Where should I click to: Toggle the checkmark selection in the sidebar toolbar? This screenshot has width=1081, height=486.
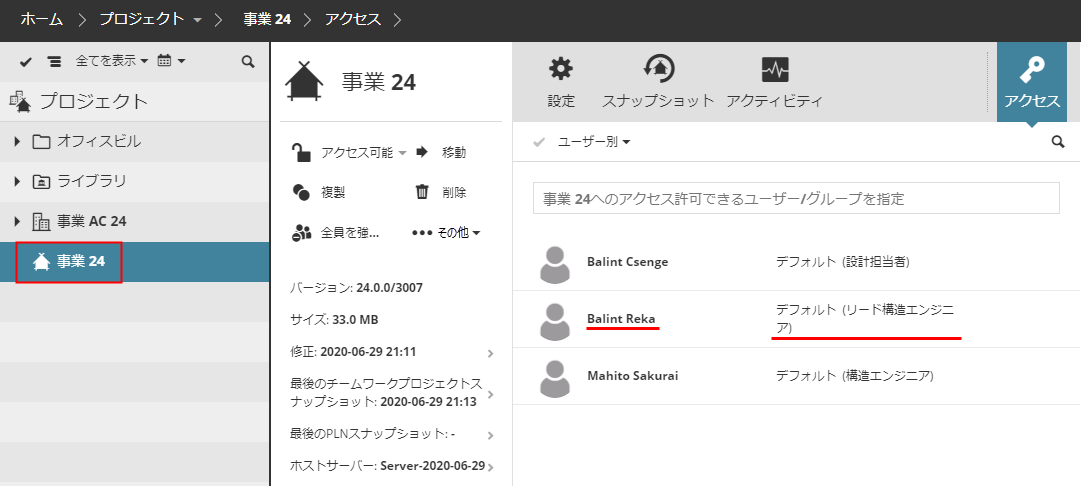pos(26,62)
